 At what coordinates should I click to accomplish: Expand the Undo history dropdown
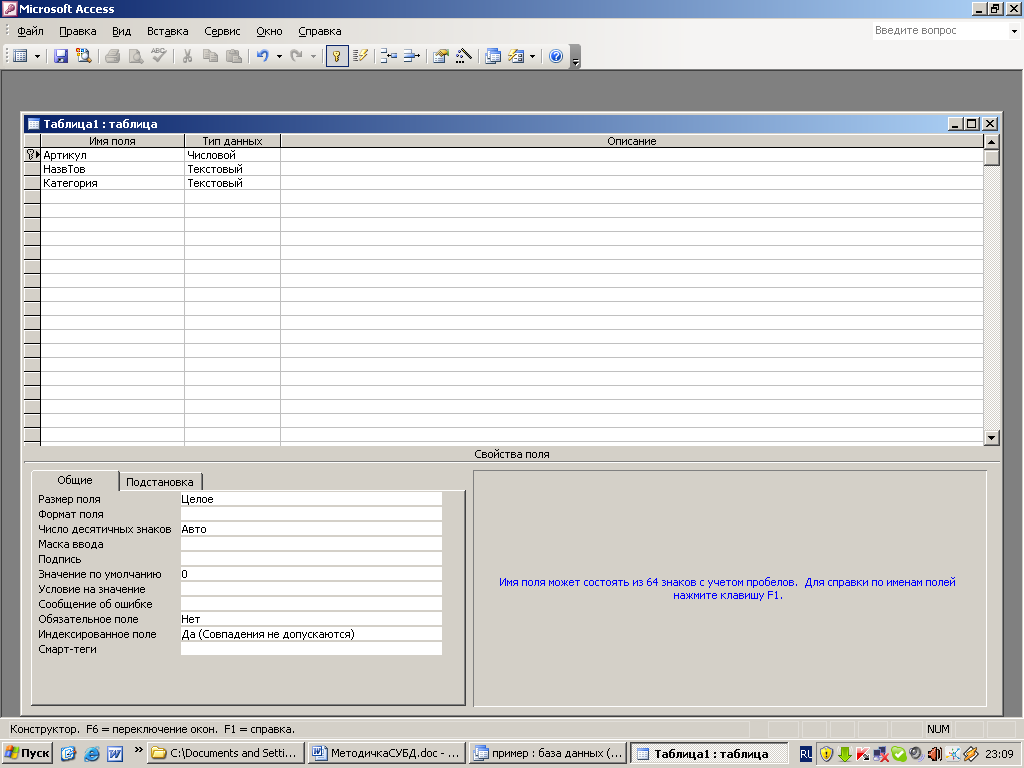click(279, 57)
